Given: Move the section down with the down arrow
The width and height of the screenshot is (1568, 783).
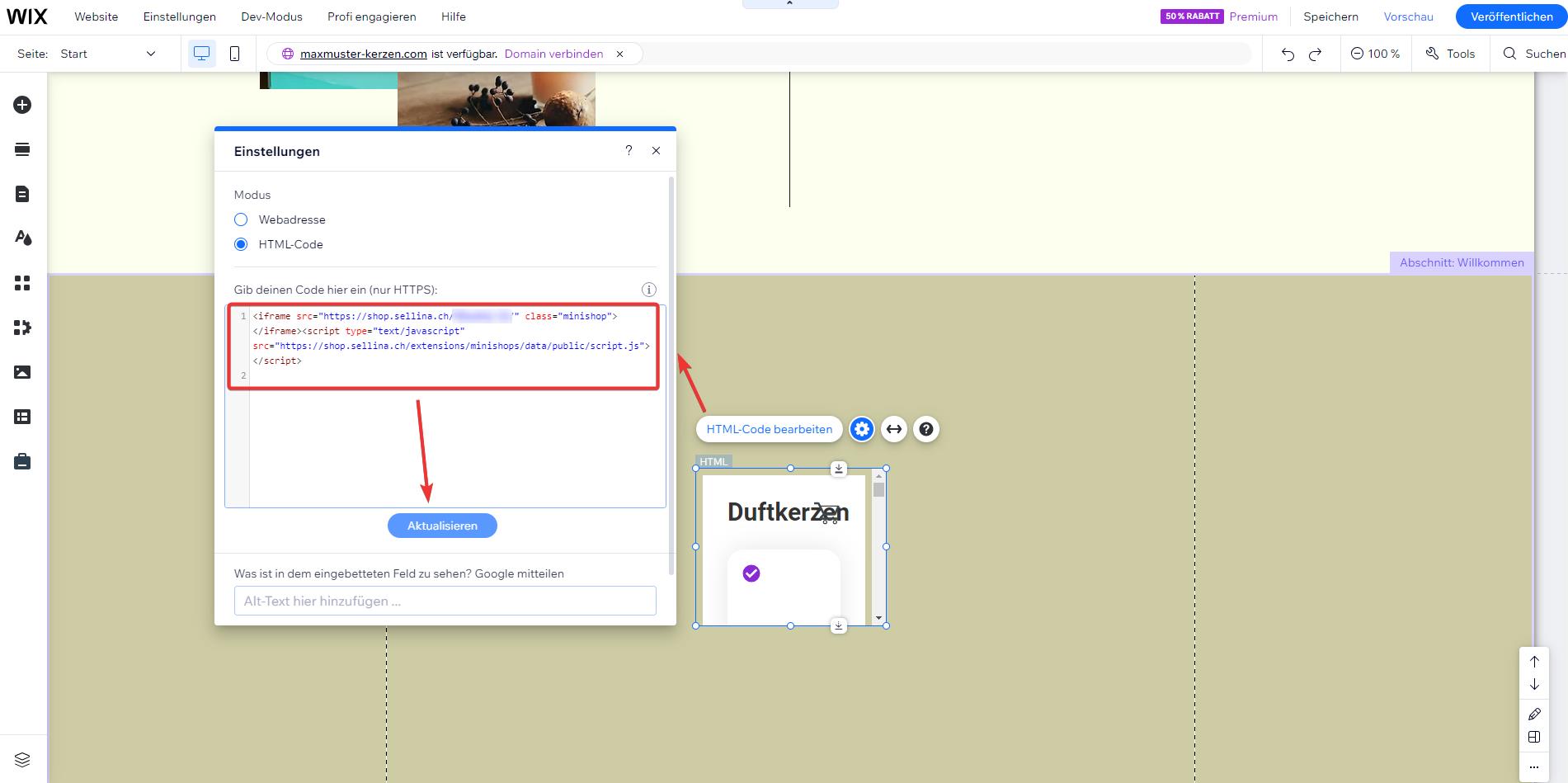Looking at the screenshot, I should 1534,684.
